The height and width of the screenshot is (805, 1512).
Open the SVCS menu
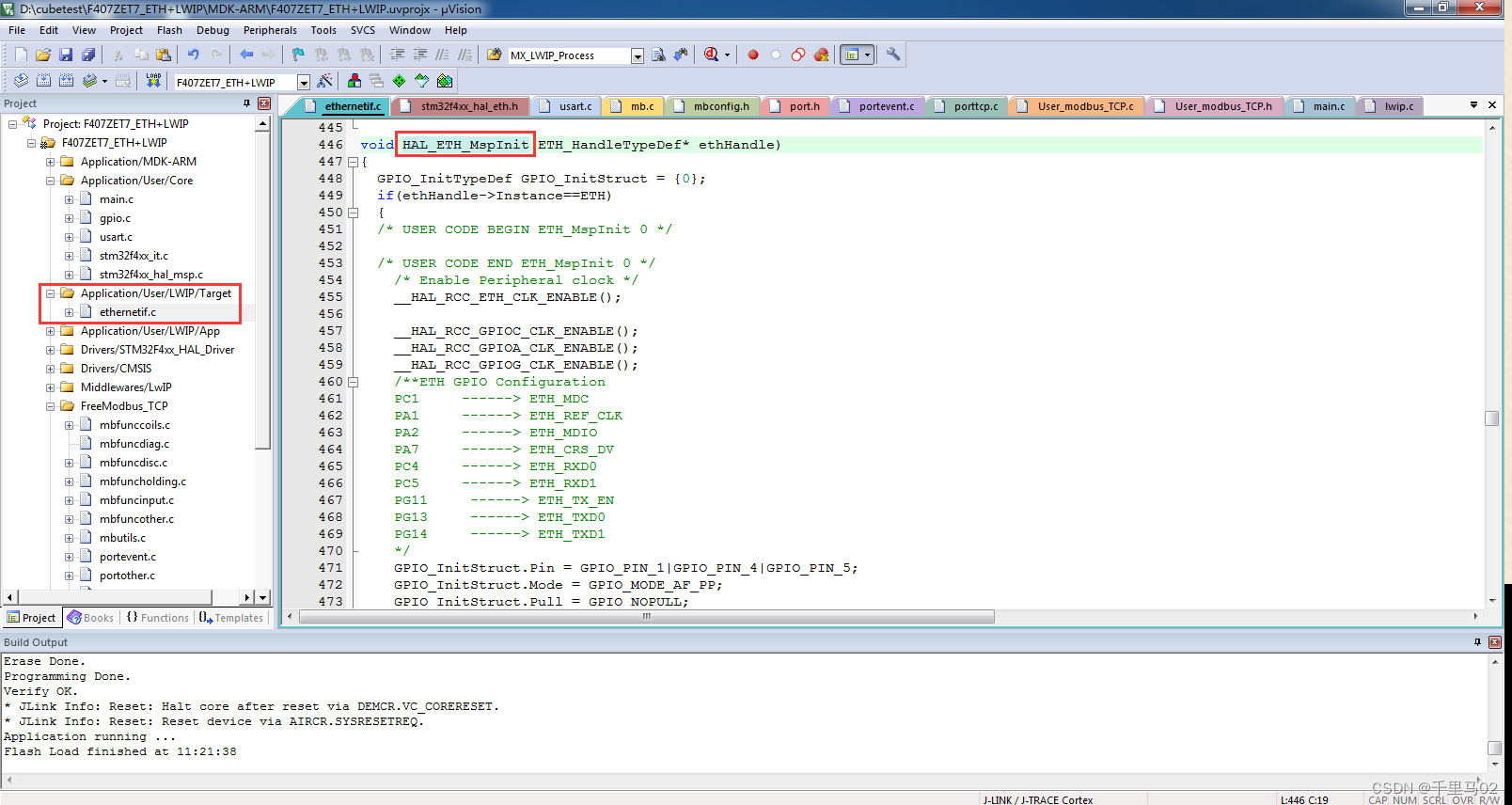tap(363, 30)
